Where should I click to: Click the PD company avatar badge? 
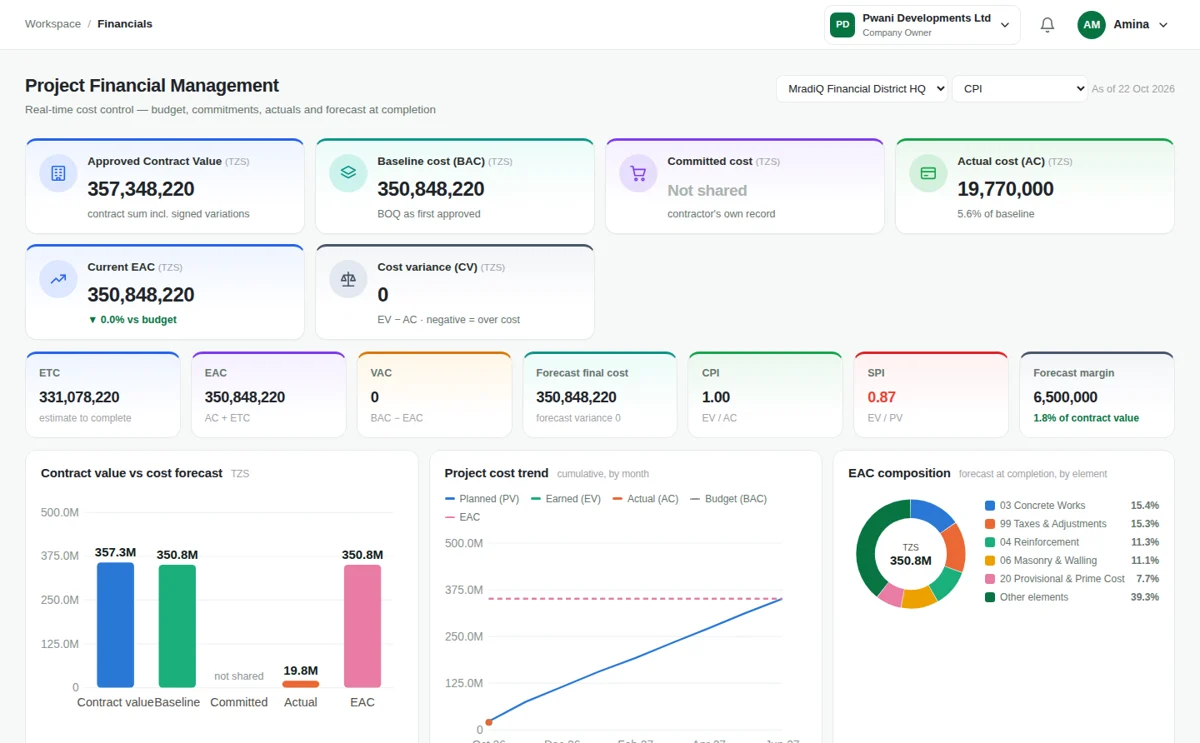tap(843, 25)
